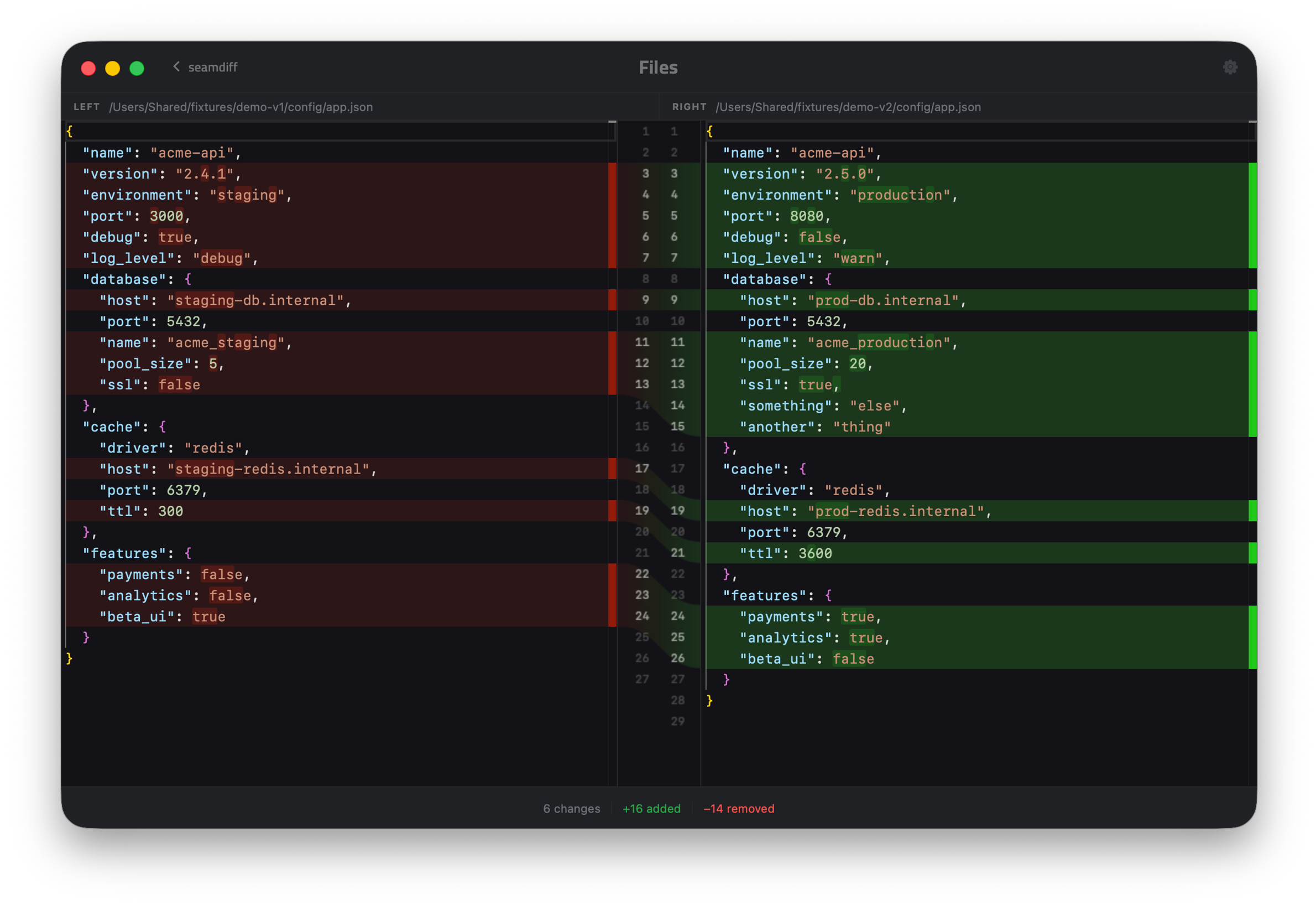Click the "−14 removed" status entry

pyautogui.click(x=738, y=808)
